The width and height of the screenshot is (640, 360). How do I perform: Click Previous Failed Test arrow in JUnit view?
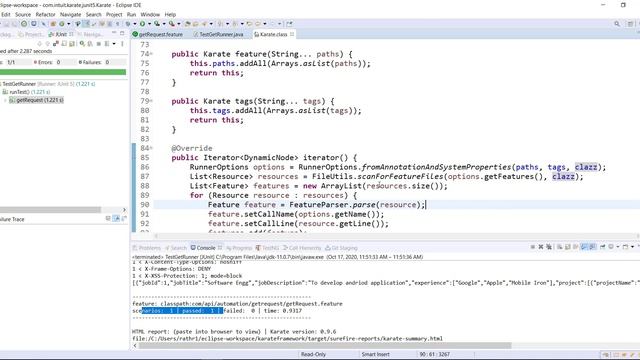pos(47,43)
